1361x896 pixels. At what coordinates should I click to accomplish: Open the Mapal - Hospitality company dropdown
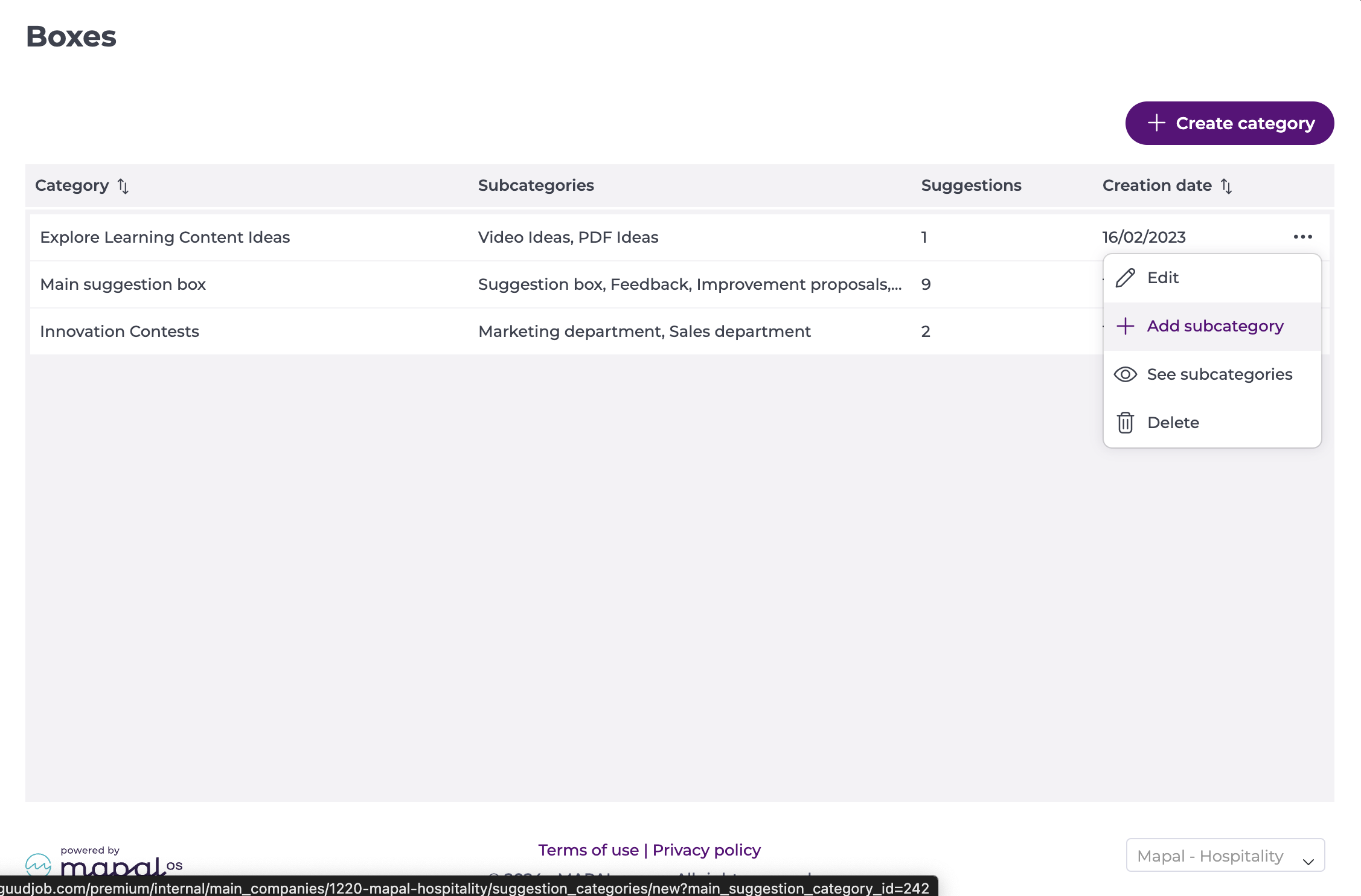click(x=1210, y=856)
